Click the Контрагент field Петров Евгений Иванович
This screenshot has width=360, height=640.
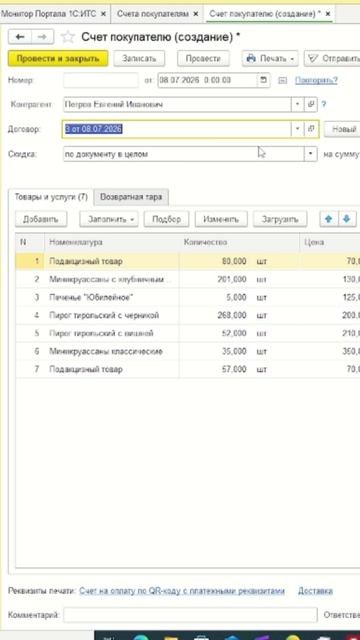(177, 104)
